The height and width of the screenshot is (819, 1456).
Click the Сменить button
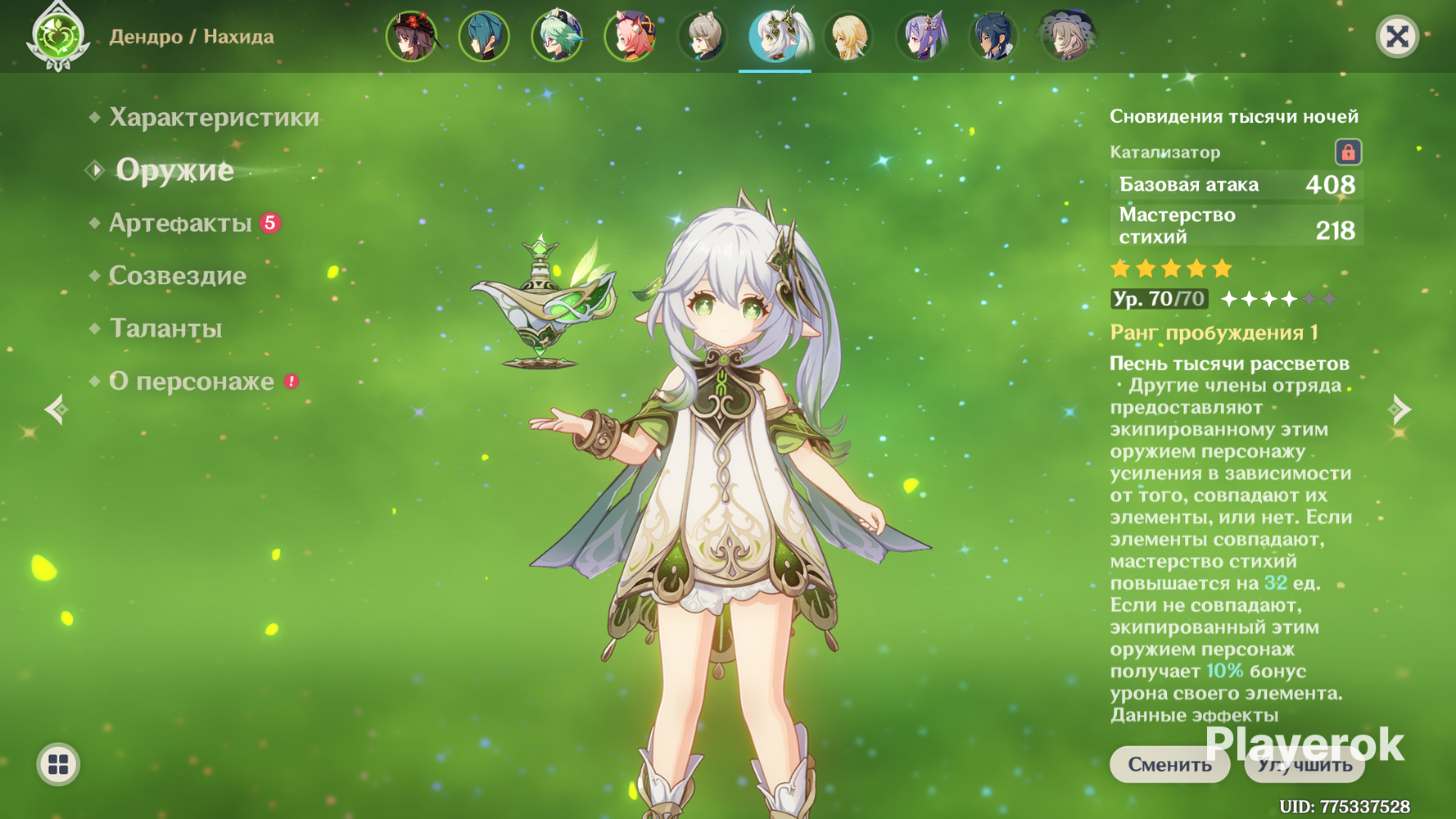[x=1169, y=764]
